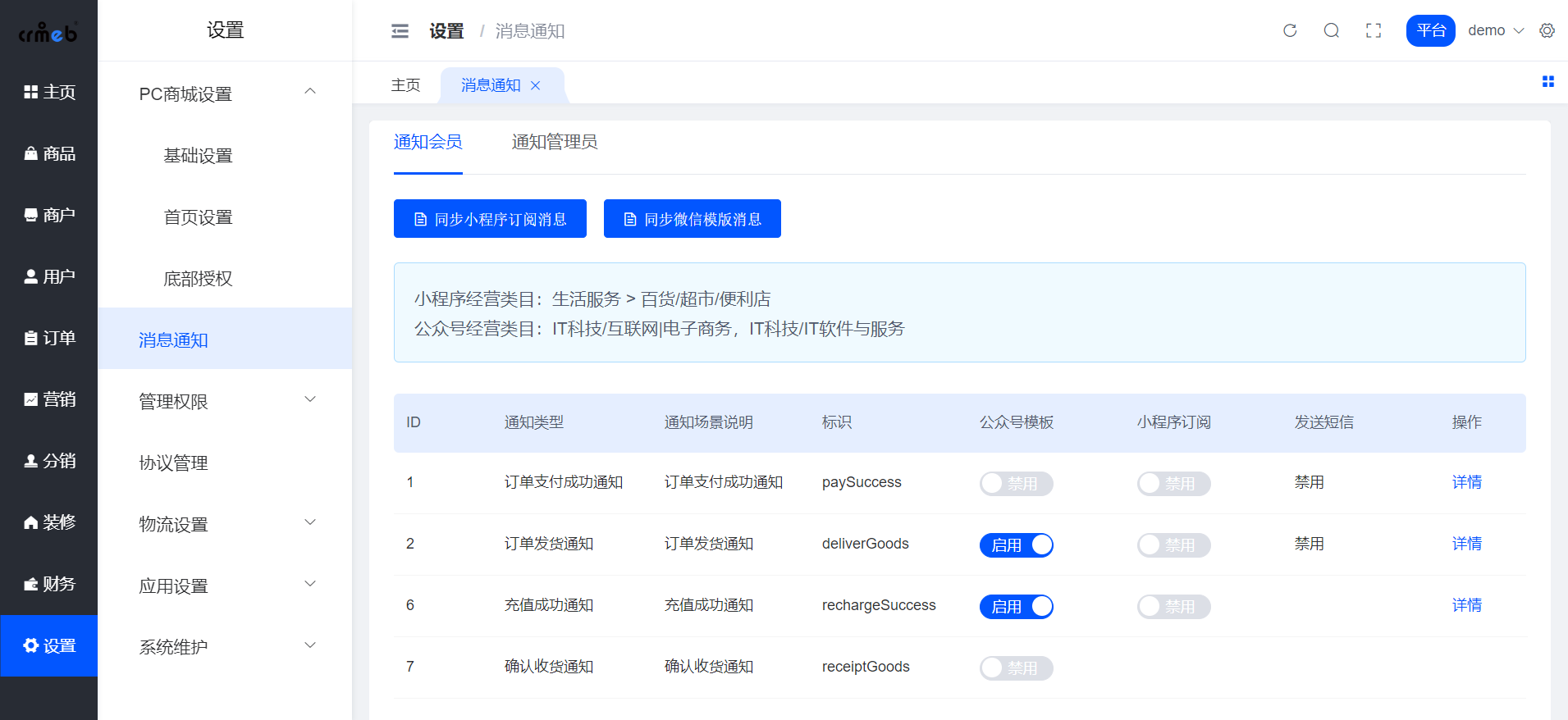Open 营销 section in the left sidebar

[x=49, y=399]
